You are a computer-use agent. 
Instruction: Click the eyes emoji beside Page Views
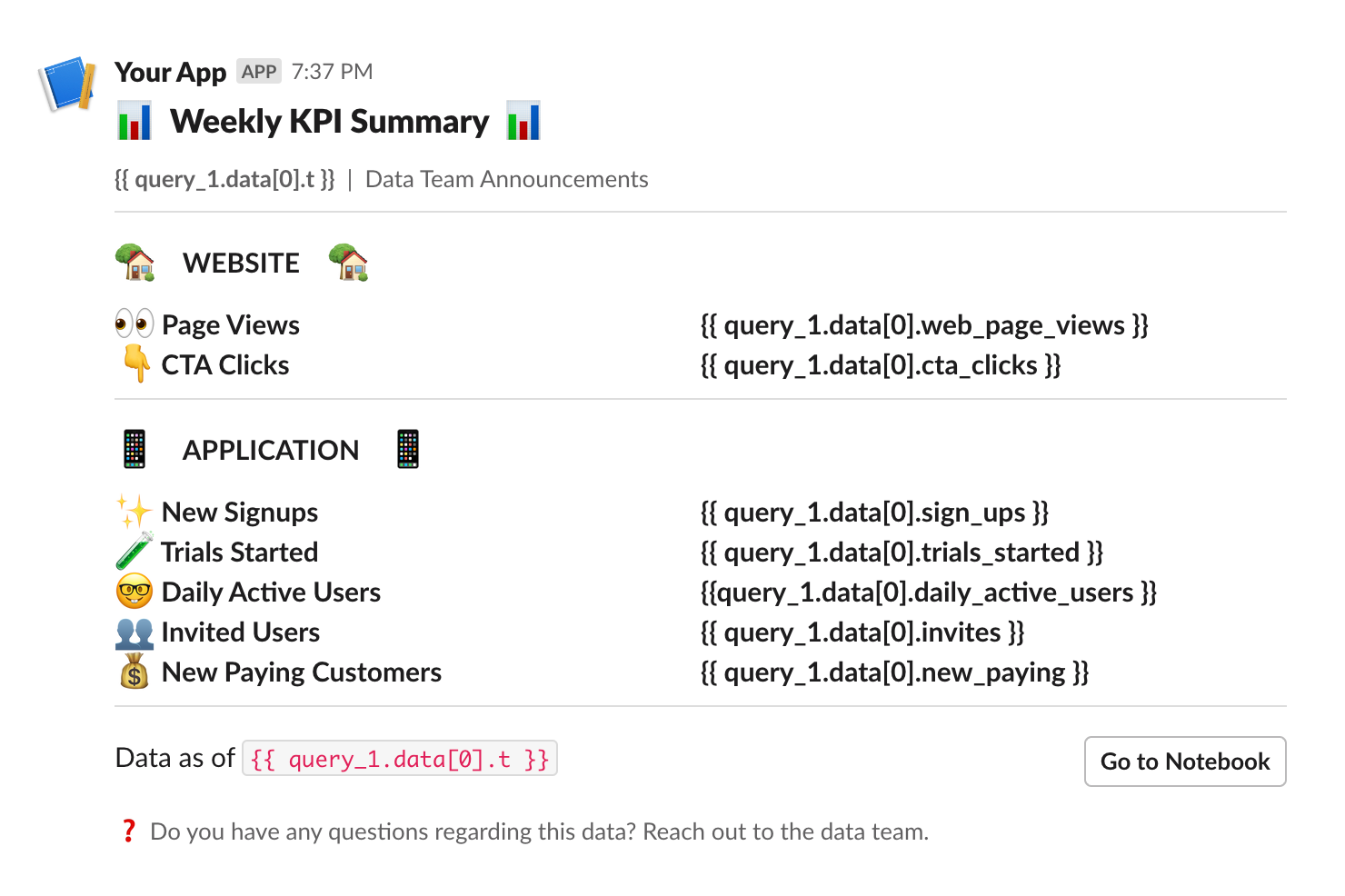134,324
